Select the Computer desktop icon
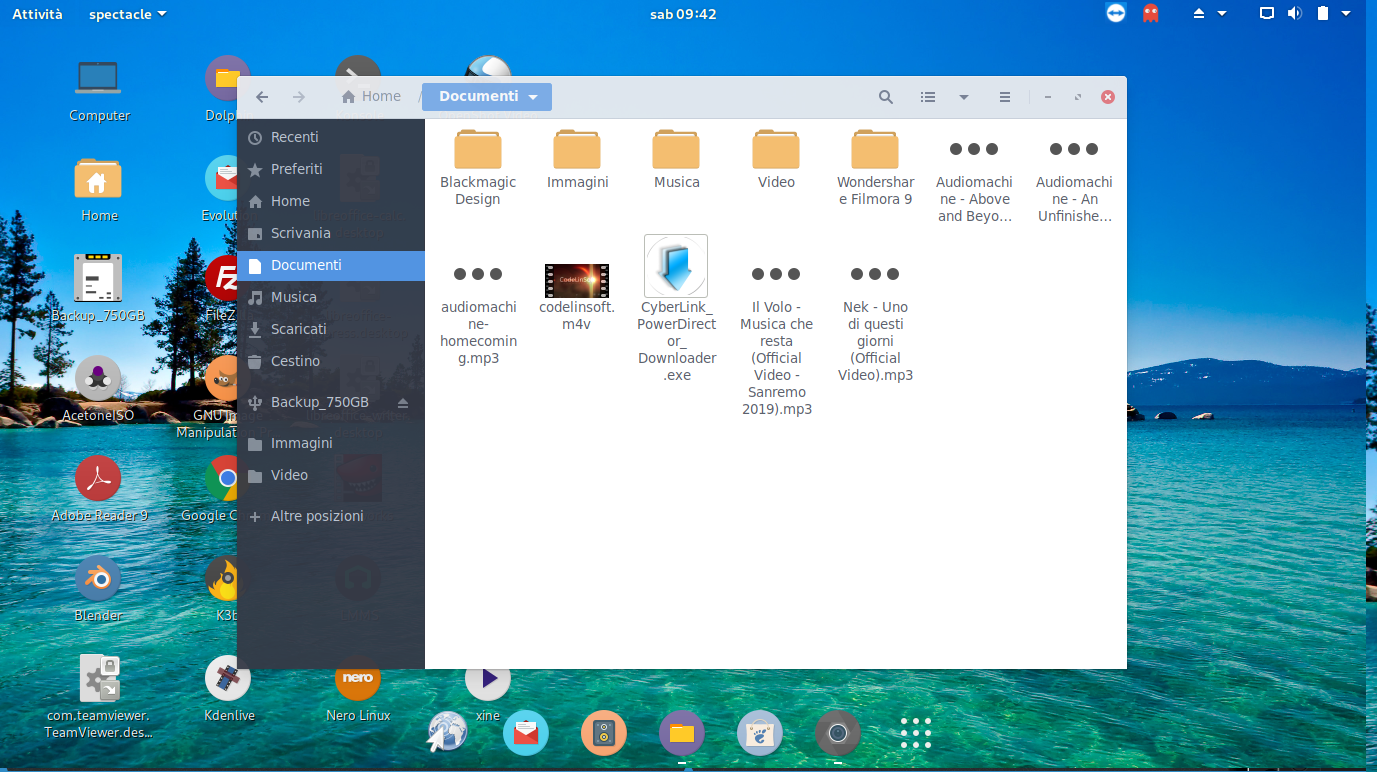Image resolution: width=1377 pixels, height=772 pixels. tap(98, 90)
